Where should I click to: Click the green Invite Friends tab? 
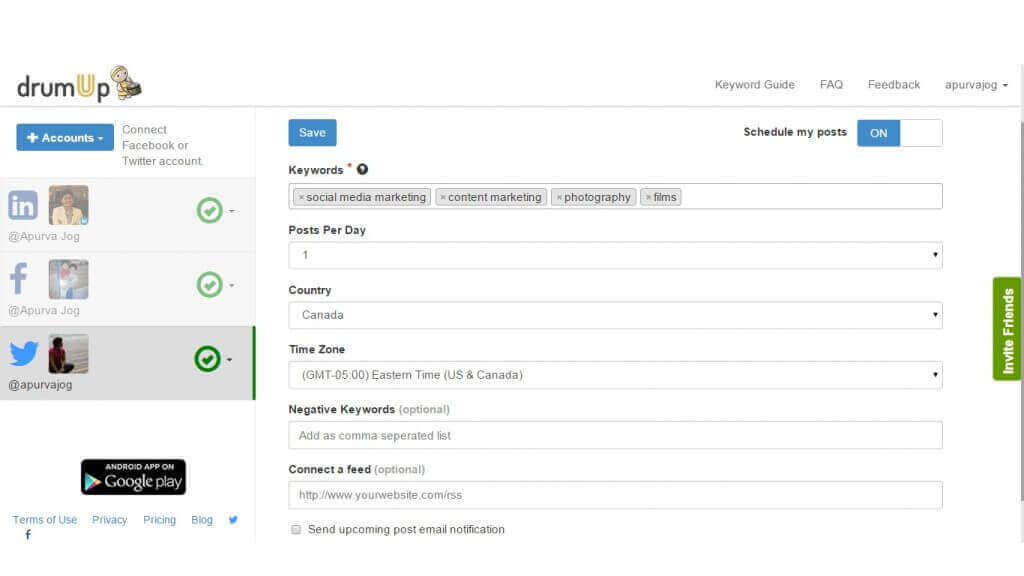(x=1008, y=329)
